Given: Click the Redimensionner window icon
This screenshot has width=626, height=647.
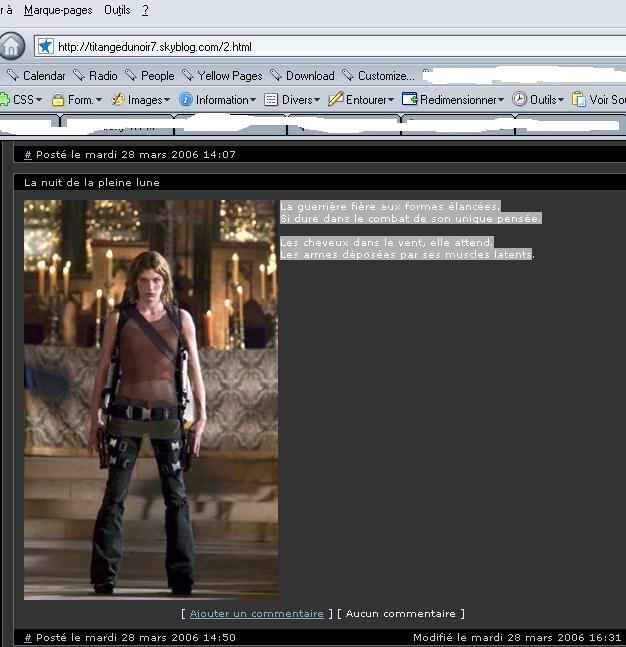Looking at the screenshot, I should (x=410, y=99).
